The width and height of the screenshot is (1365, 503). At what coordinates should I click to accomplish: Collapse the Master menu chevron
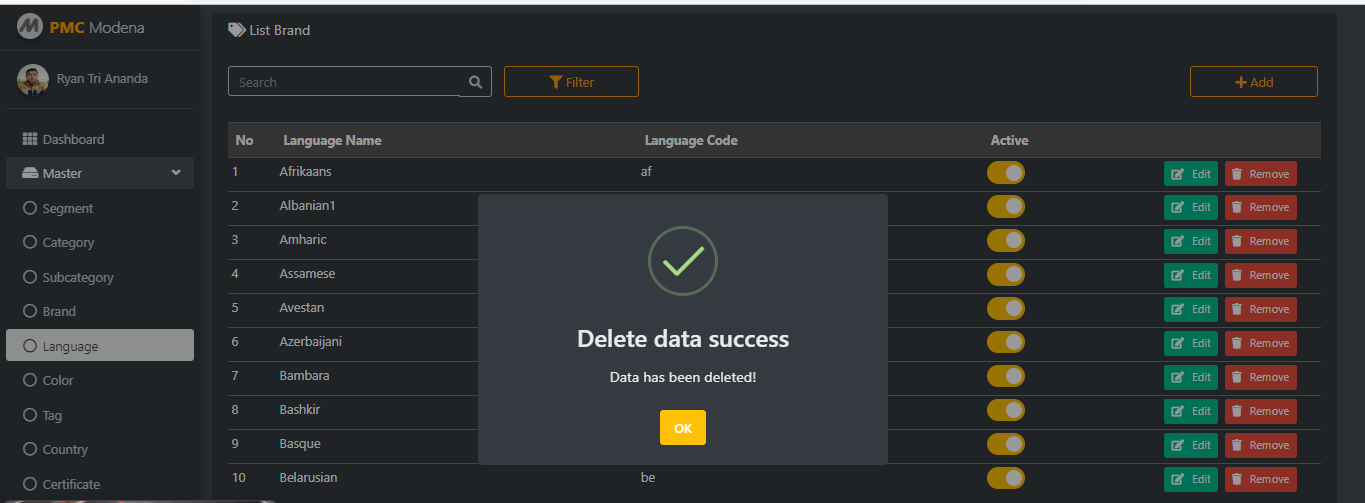176,173
